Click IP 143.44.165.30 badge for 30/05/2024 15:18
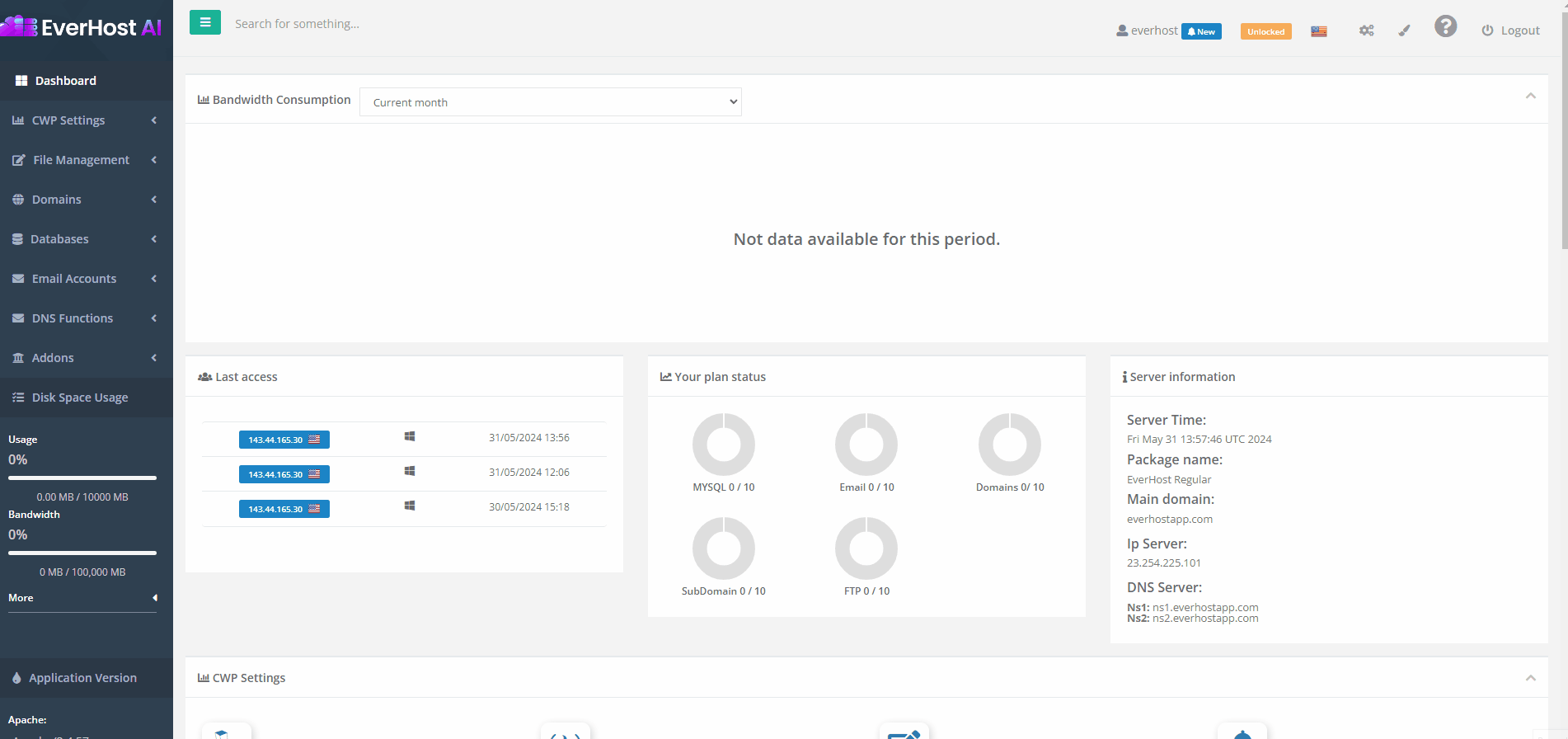Screen dimensions: 1568x739 point(284,509)
